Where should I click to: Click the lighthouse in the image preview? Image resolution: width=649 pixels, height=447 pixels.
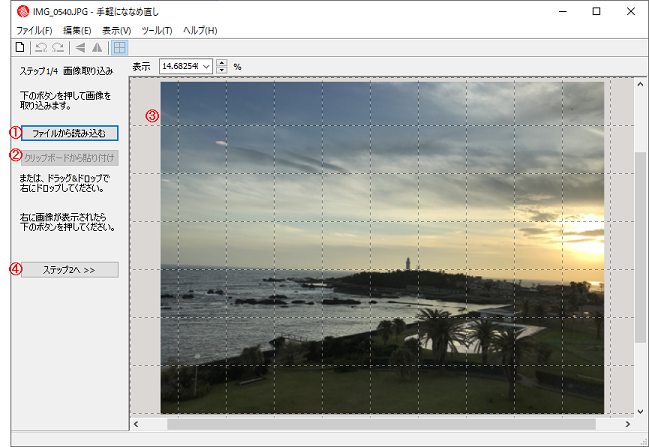click(x=407, y=264)
